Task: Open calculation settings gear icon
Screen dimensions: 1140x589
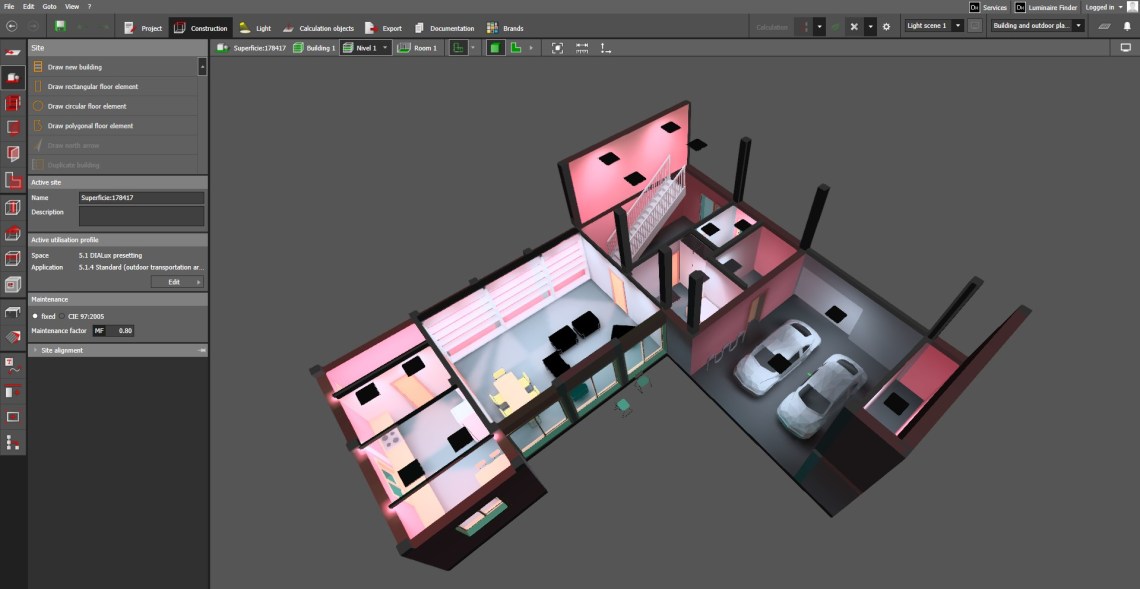Action: (x=885, y=26)
